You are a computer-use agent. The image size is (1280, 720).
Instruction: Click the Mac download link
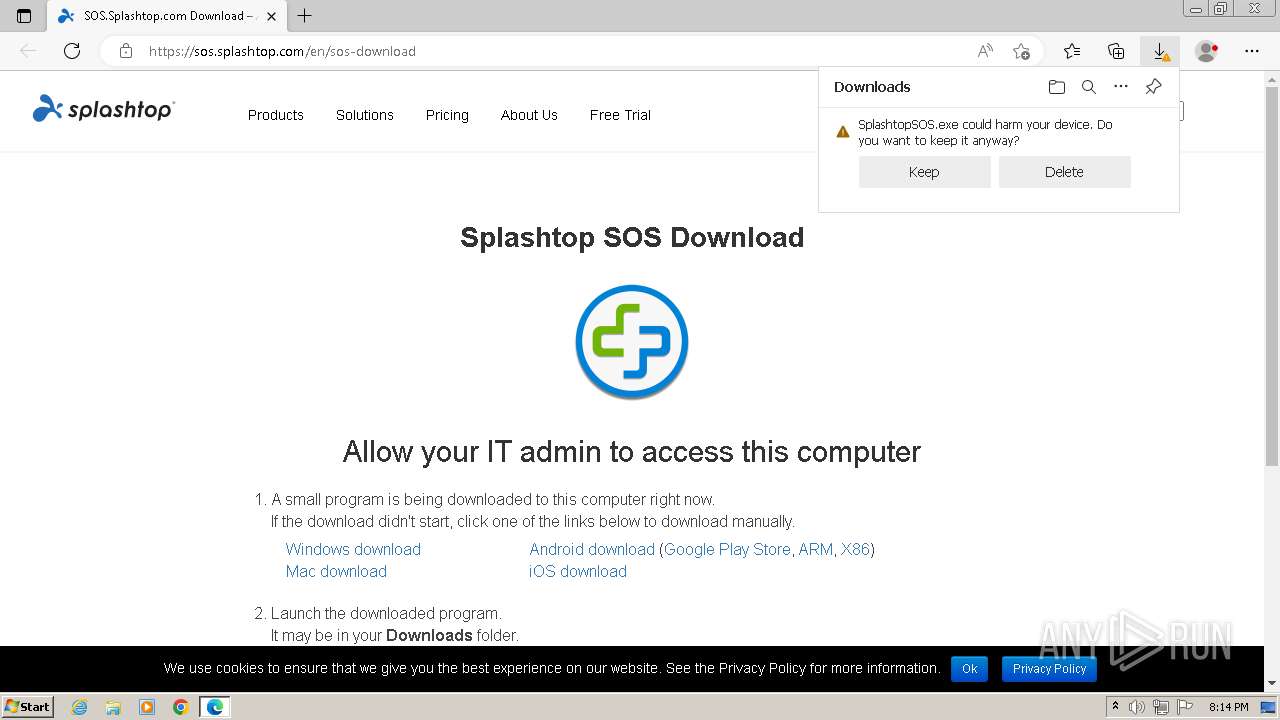pyautogui.click(x=336, y=571)
